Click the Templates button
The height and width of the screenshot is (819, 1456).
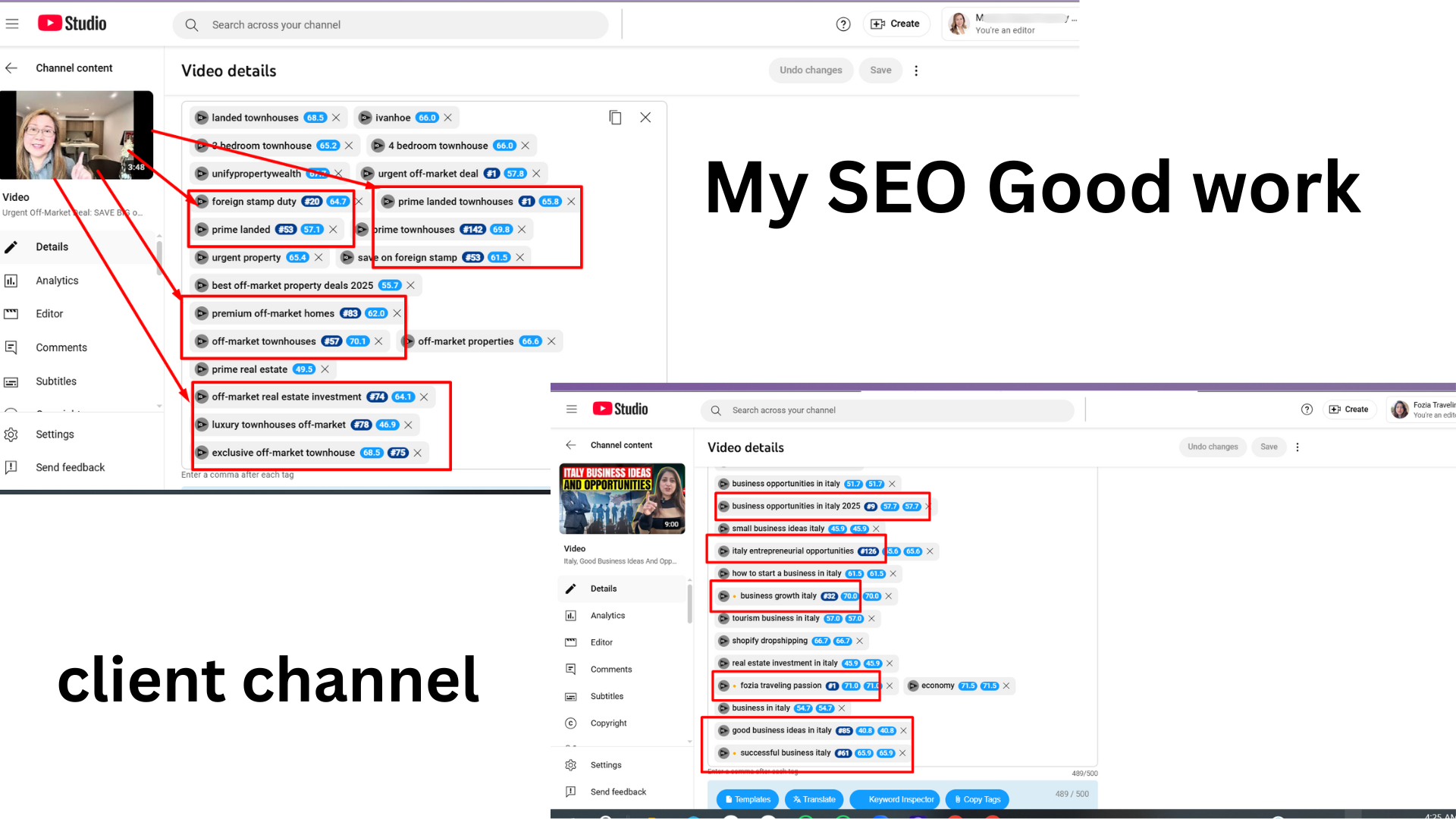point(747,799)
